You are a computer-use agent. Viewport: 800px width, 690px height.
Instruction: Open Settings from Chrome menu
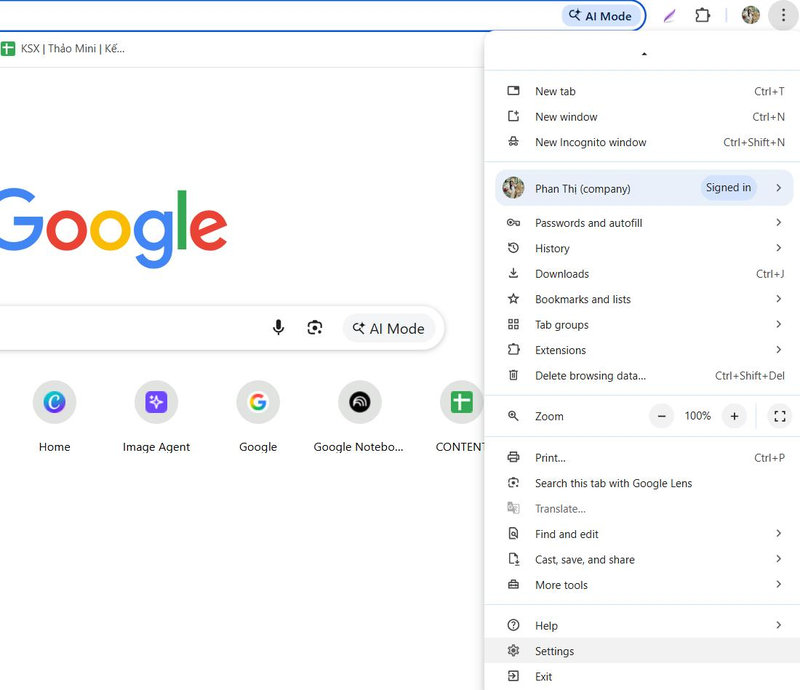643,651
